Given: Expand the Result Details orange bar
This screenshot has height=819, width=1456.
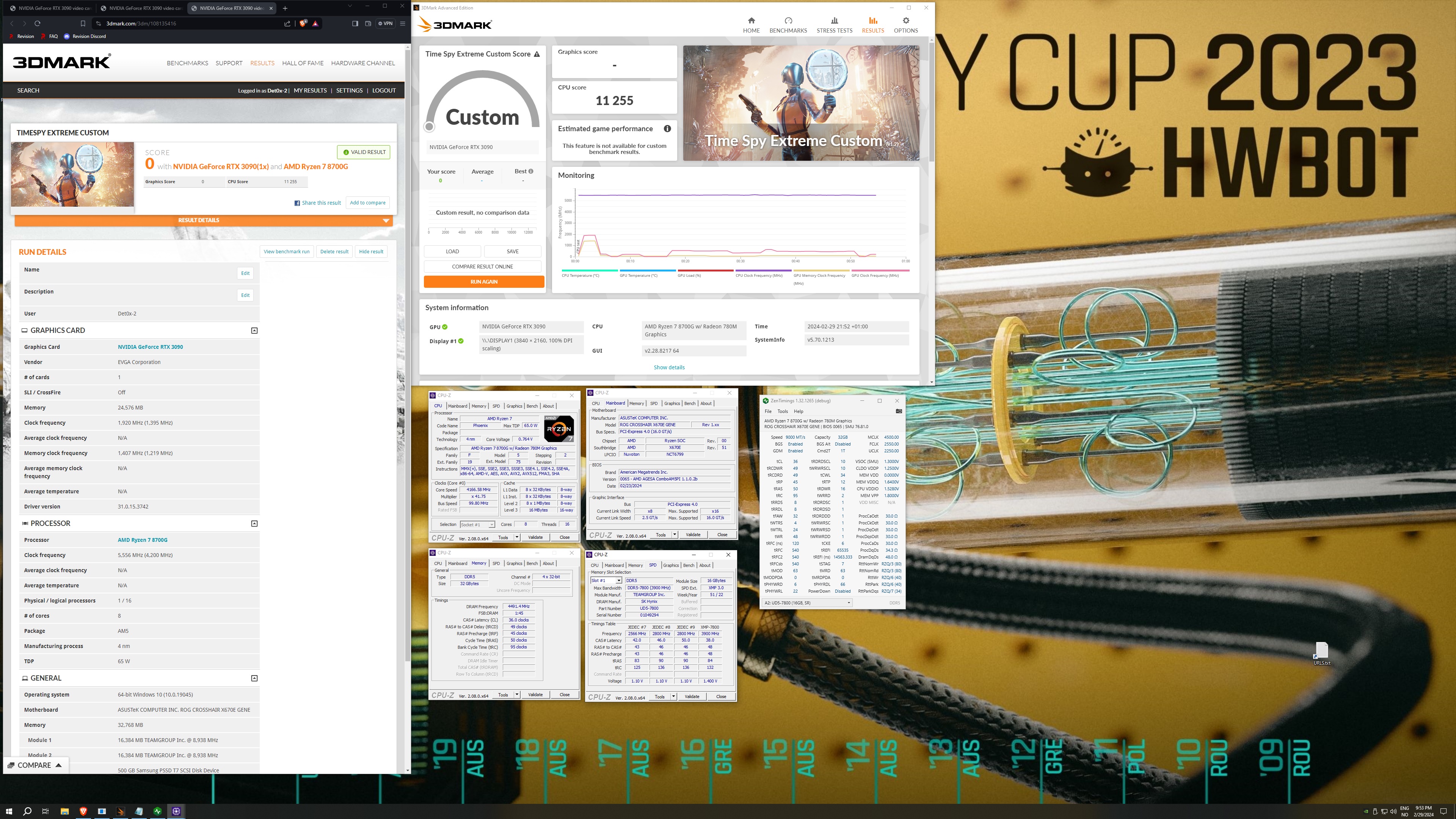Looking at the screenshot, I should click(204, 220).
